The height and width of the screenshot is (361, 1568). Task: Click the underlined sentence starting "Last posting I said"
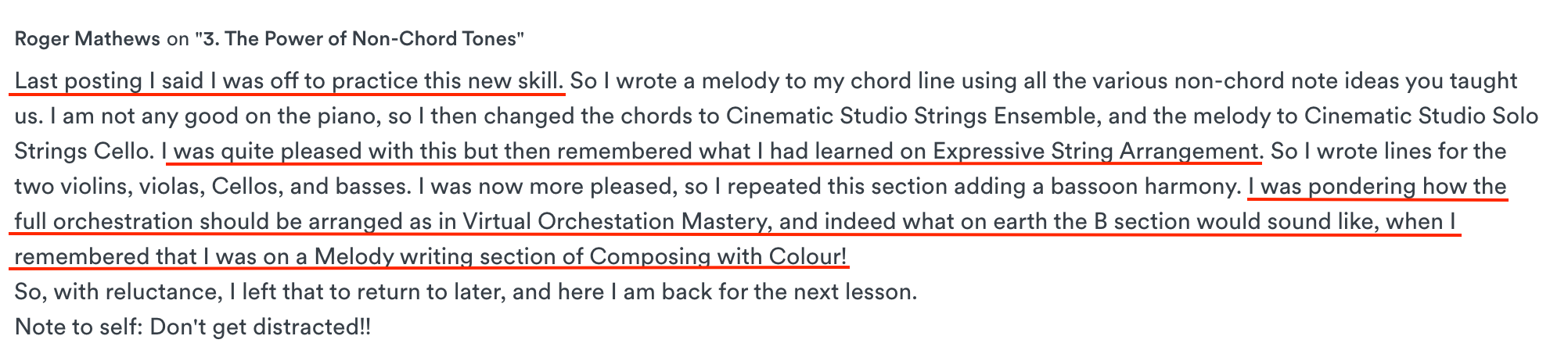(x=288, y=81)
